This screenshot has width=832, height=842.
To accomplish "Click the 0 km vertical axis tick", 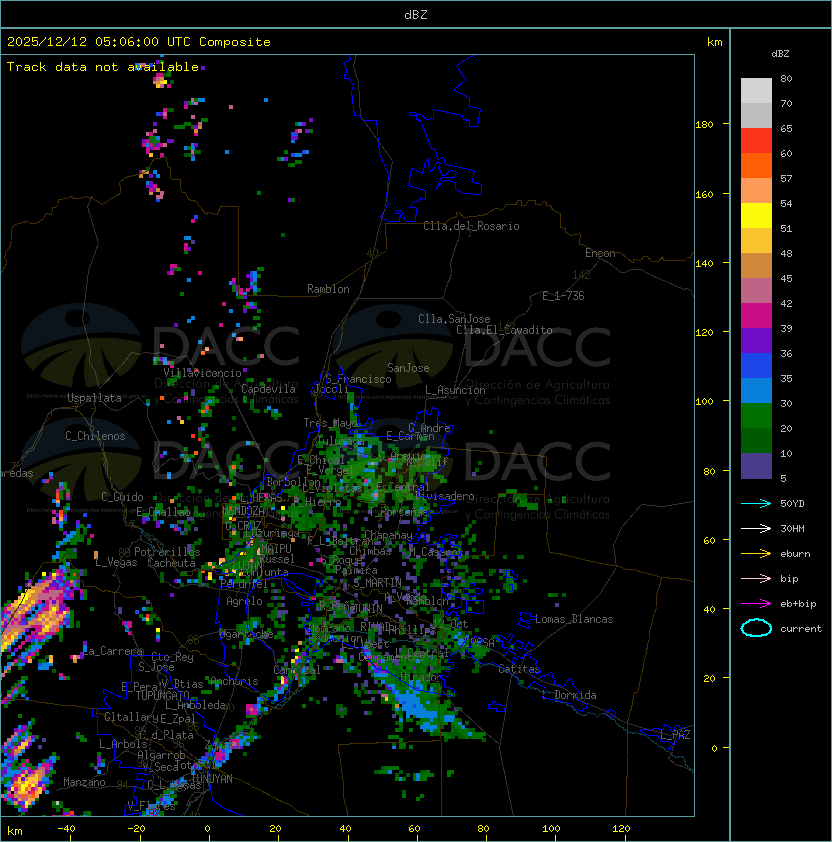I will pos(714,749).
